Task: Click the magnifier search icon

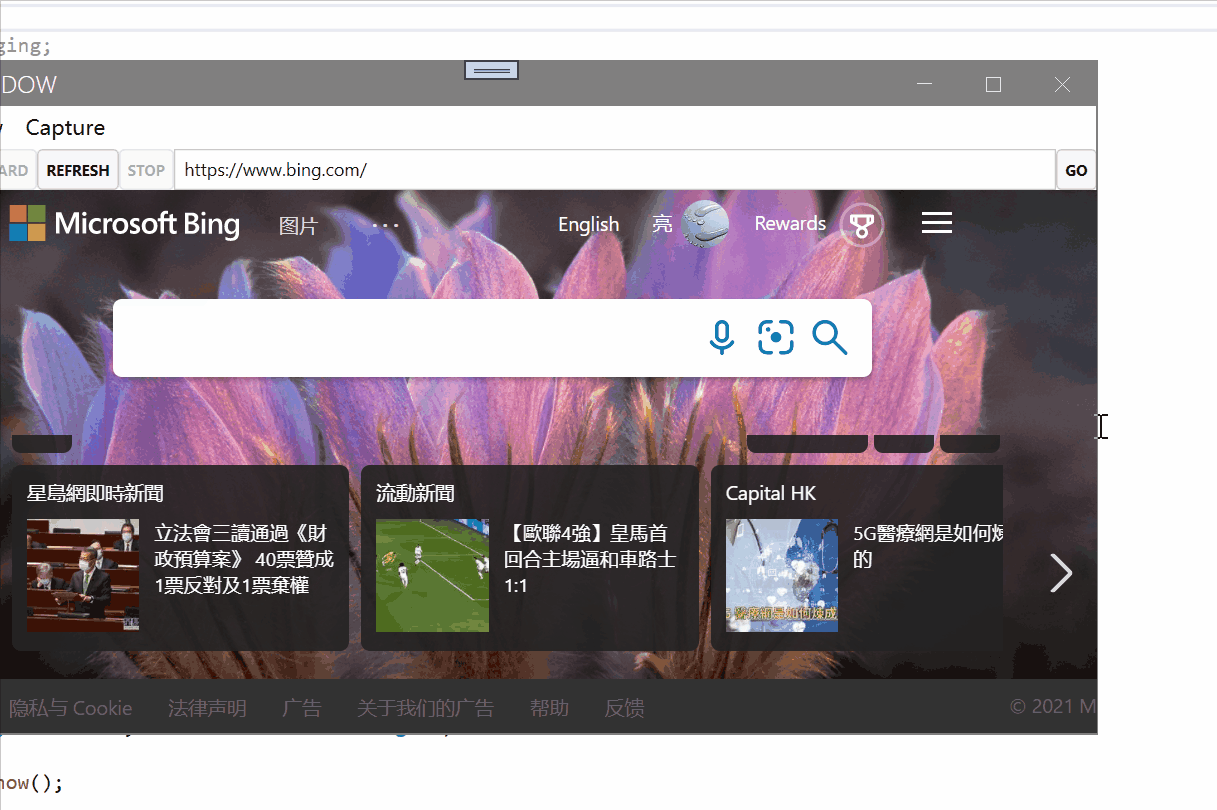Action: (829, 338)
